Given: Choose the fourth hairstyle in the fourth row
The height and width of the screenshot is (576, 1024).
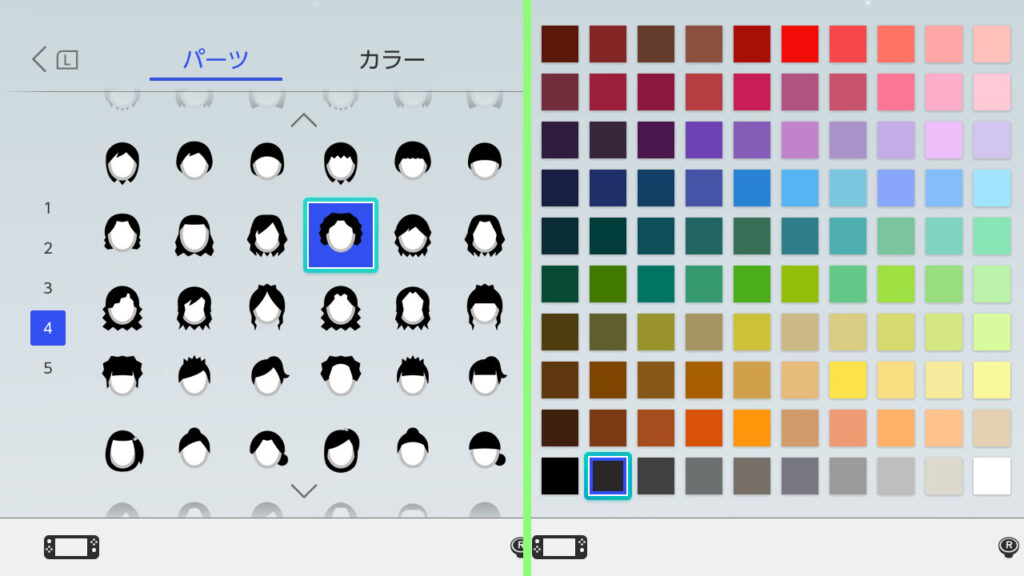Looking at the screenshot, I should coord(340,376).
